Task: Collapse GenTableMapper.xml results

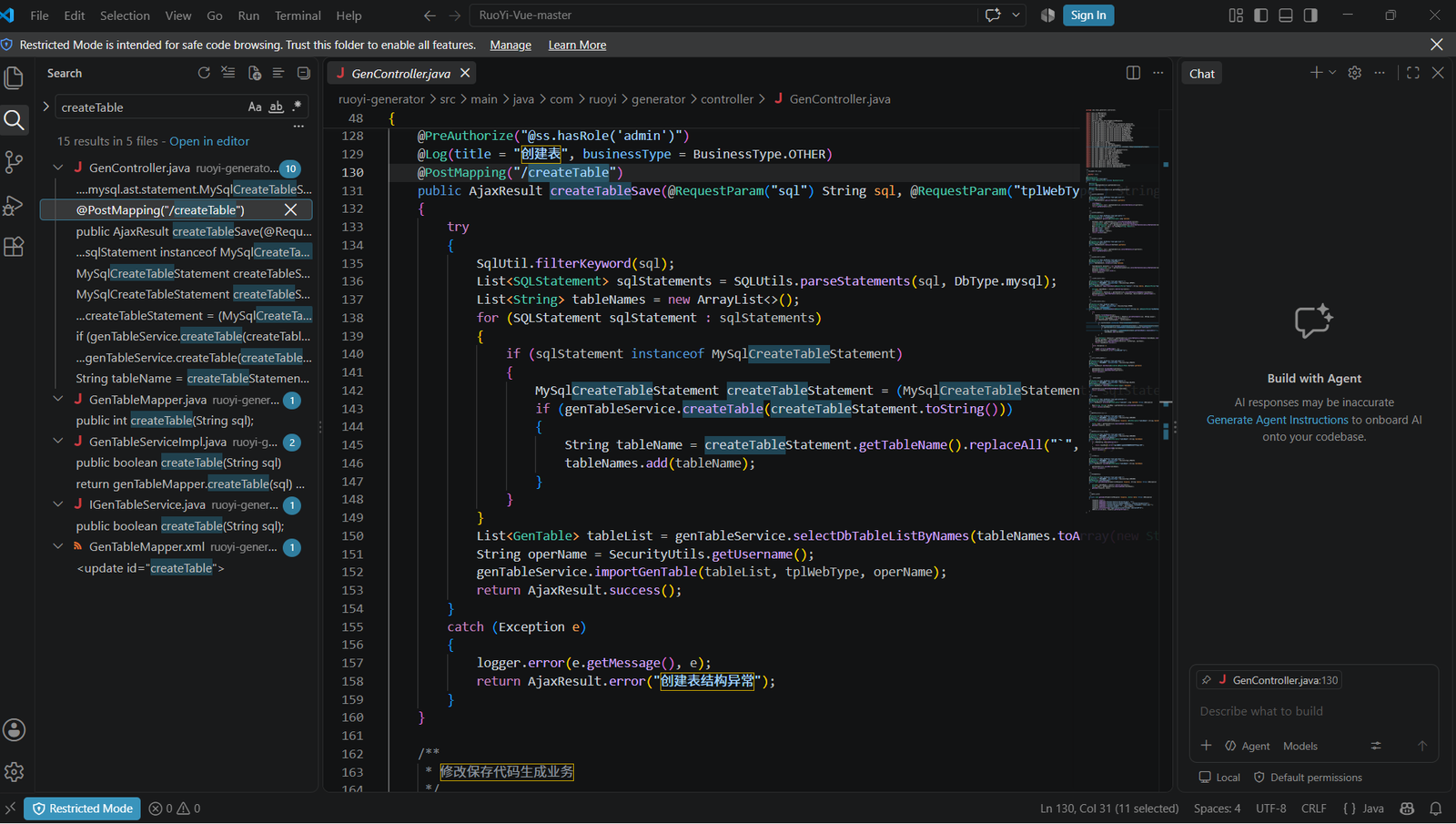Action: [58, 547]
